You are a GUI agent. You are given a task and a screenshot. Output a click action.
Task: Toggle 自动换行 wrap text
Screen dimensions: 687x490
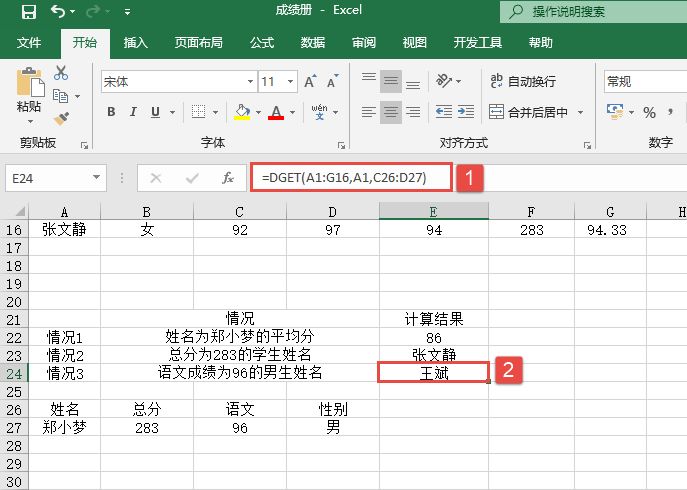coord(523,81)
